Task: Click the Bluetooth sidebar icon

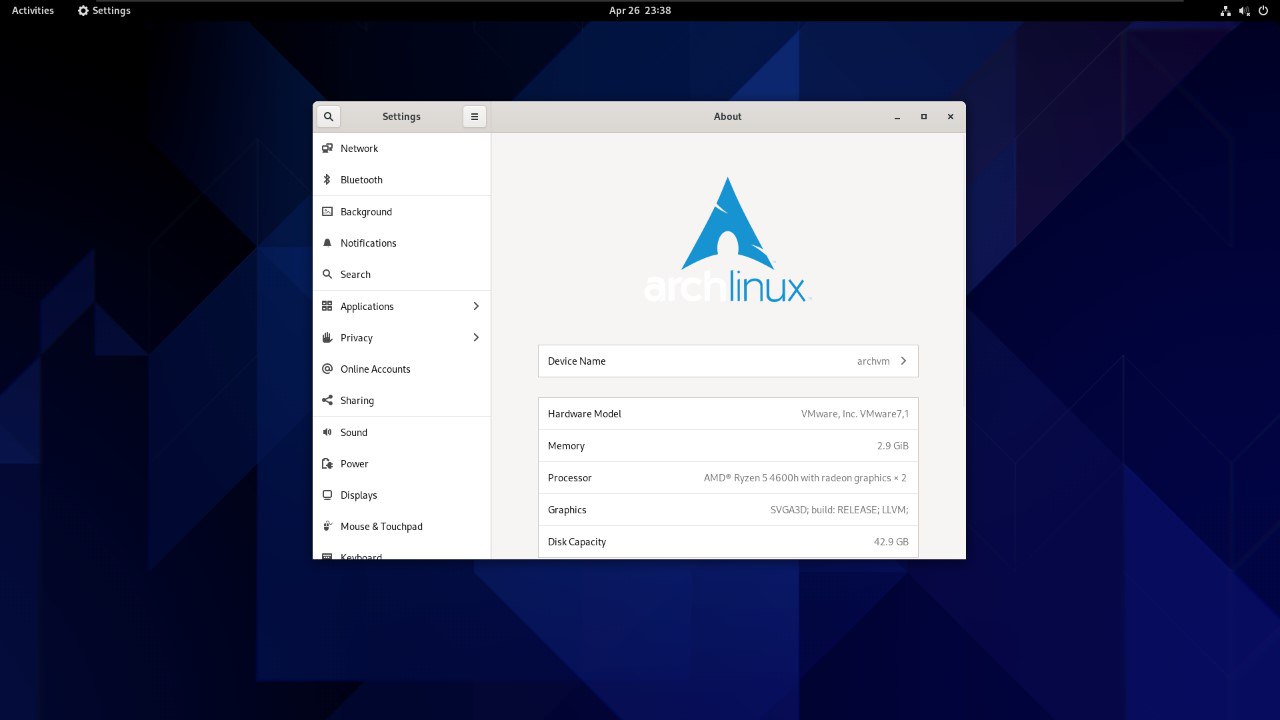Action: 327,180
